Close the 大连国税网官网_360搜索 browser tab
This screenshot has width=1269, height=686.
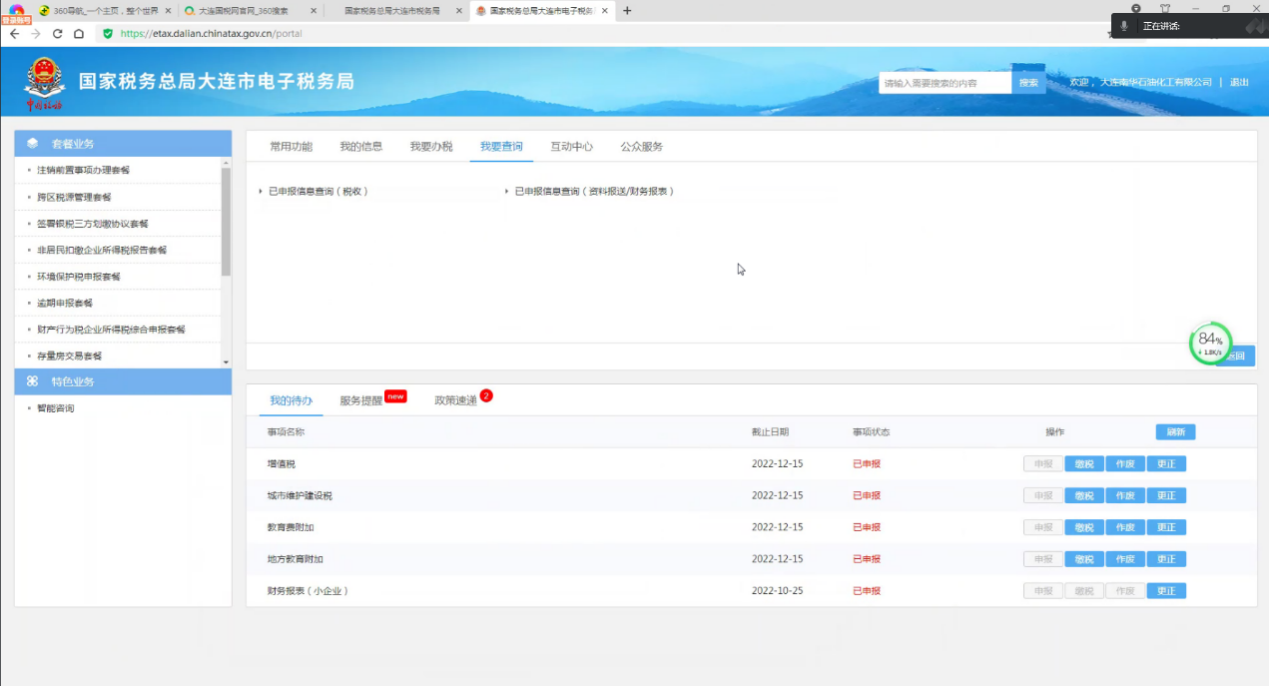(314, 11)
